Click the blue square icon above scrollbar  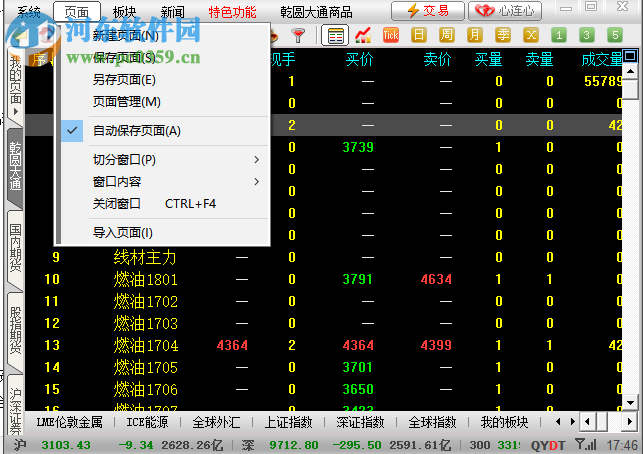coord(630,55)
